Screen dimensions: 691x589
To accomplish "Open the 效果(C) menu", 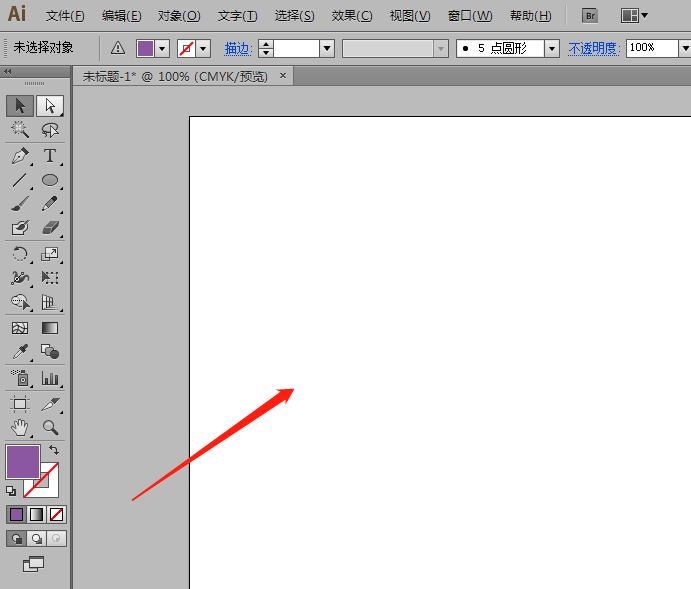I will (351, 16).
